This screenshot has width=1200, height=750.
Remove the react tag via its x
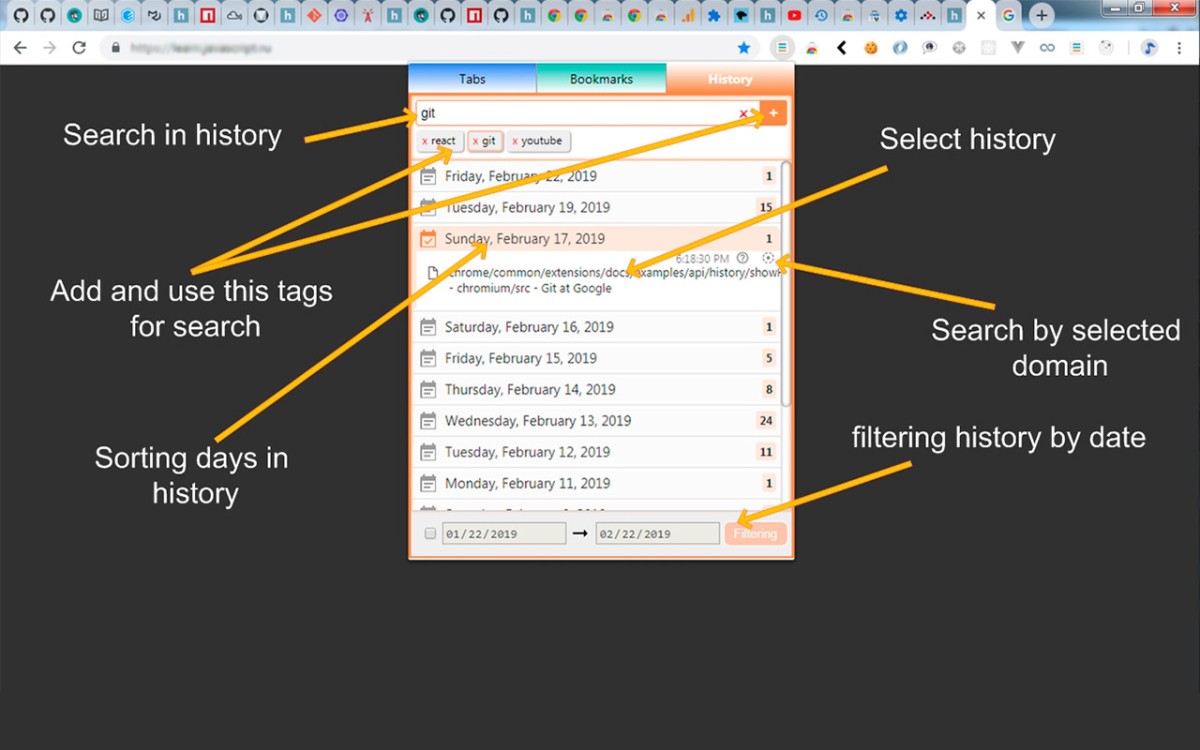point(425,142)
